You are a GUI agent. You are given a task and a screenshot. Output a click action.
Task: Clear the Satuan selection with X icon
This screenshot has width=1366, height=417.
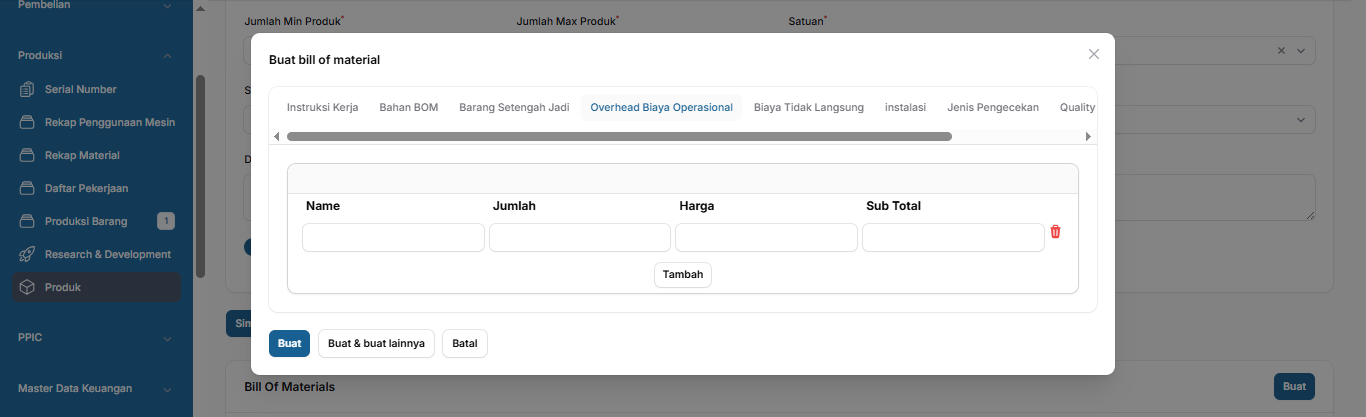coord(1282,51)
